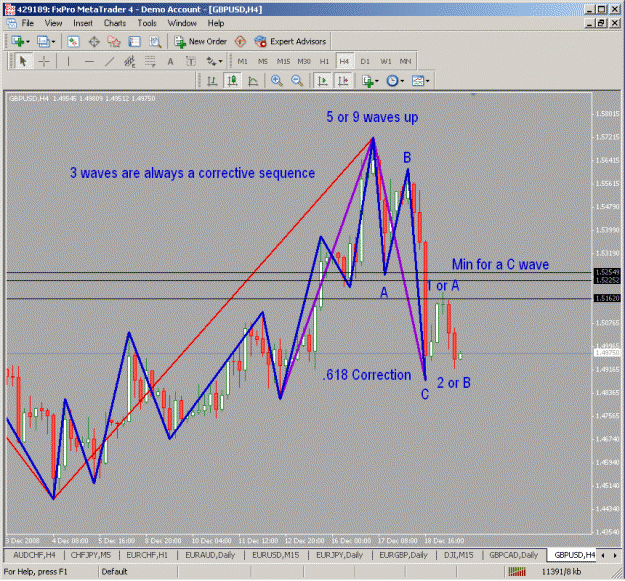Screen dimensions: 625x581
Task: Set timeframe to M30
Action: pos(304,61)
